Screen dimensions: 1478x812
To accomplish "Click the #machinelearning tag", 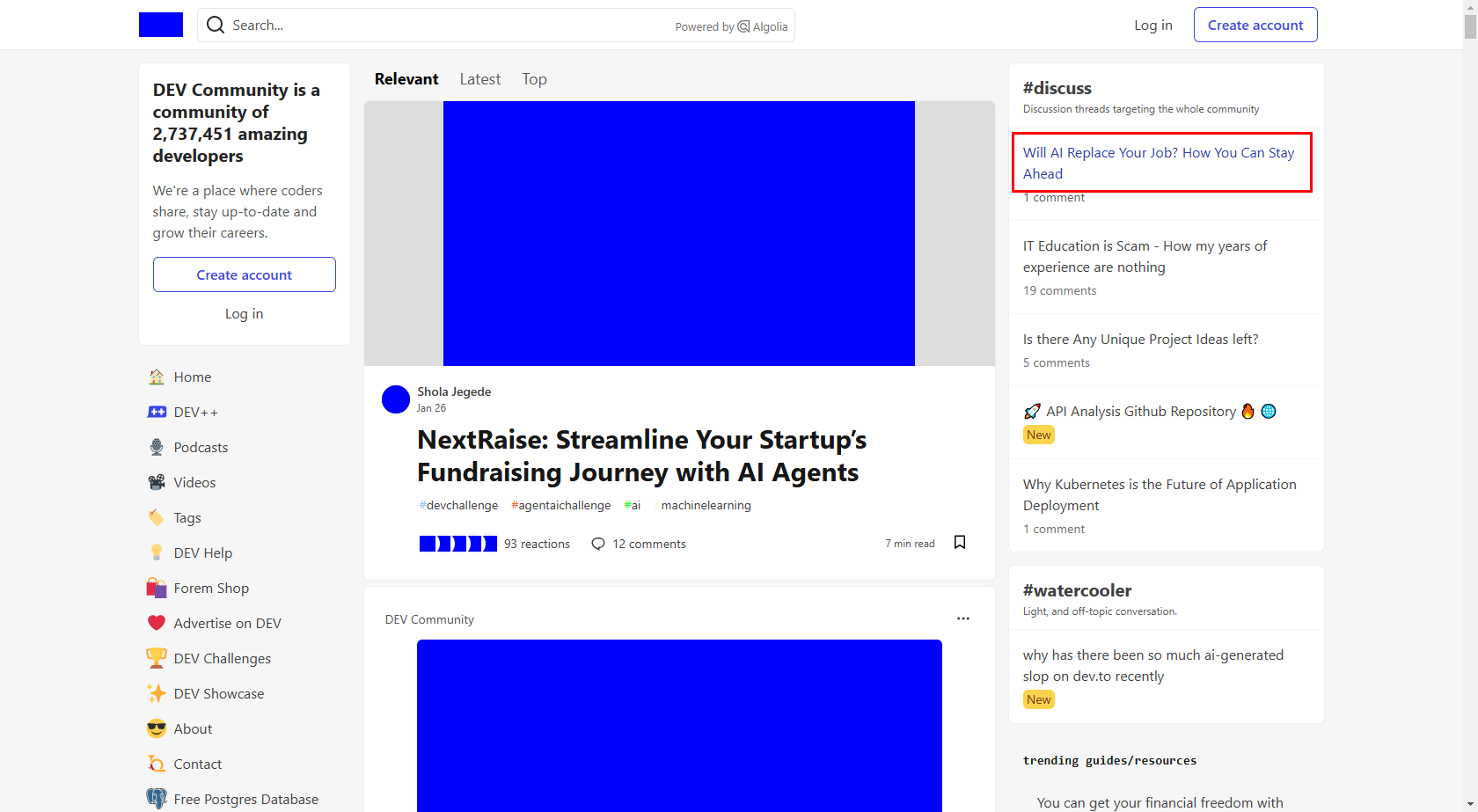I will [705, 505].
